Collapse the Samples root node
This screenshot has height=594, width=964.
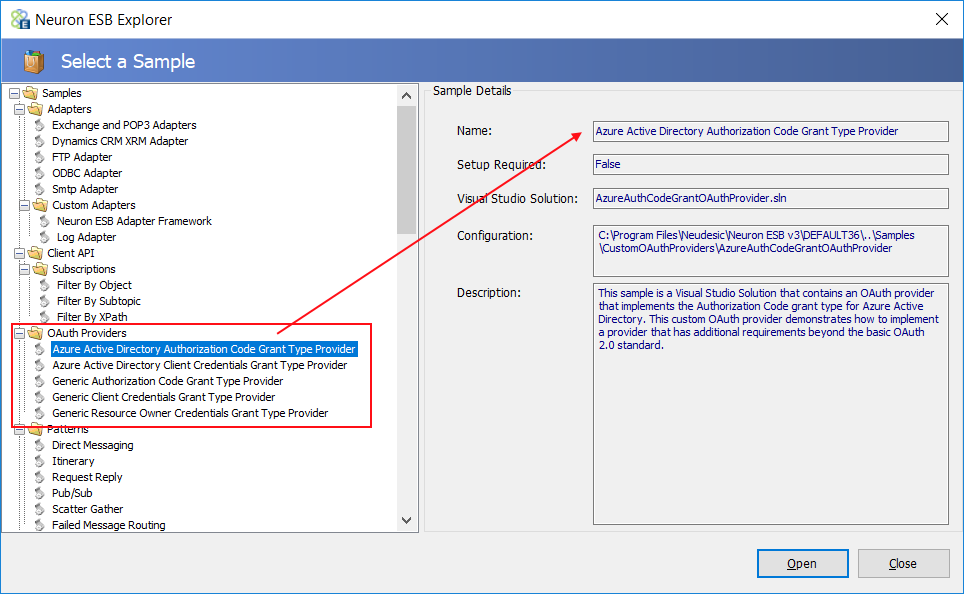pyautogui.click(x=15, y=93)
